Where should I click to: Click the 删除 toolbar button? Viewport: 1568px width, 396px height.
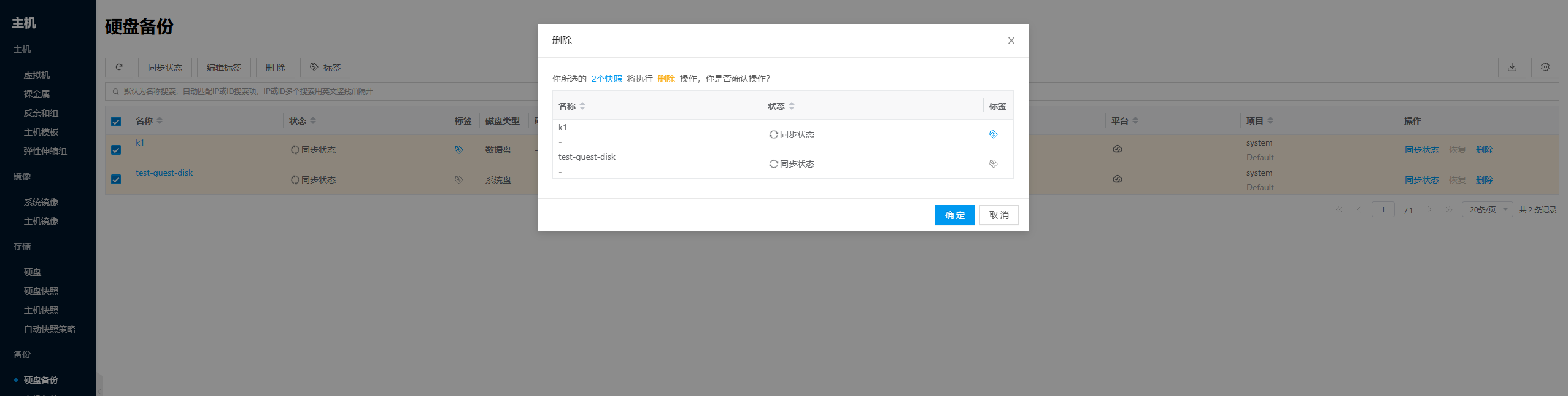point(276,68)
